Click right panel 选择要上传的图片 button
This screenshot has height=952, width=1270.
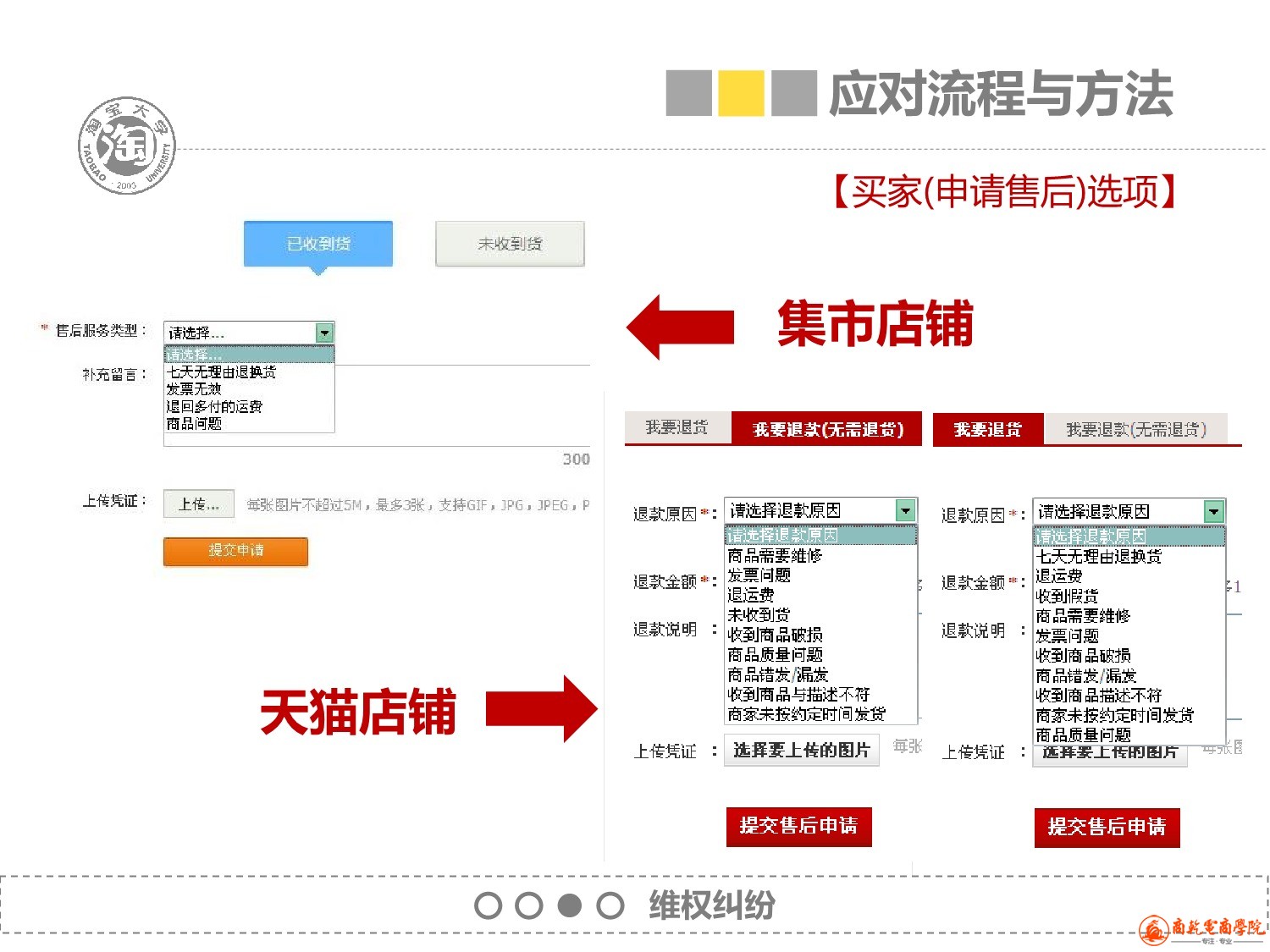(1110, 755)
